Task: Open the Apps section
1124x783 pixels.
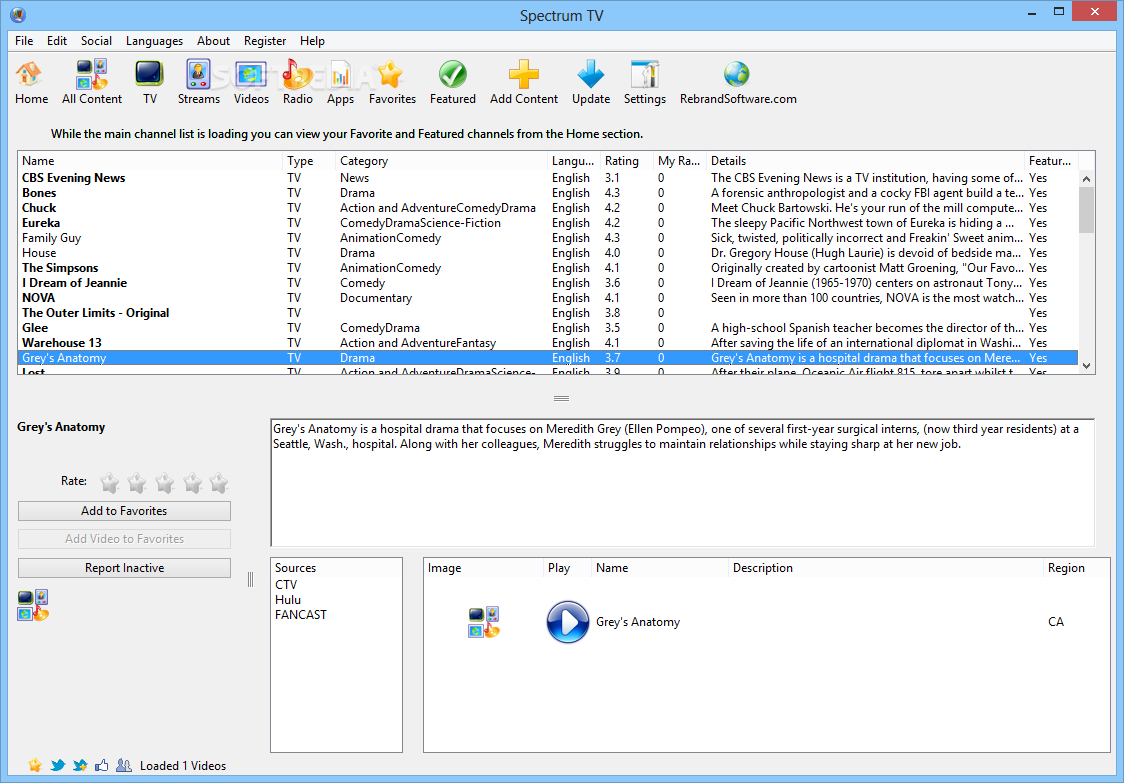Action: (x=340, y=82)
